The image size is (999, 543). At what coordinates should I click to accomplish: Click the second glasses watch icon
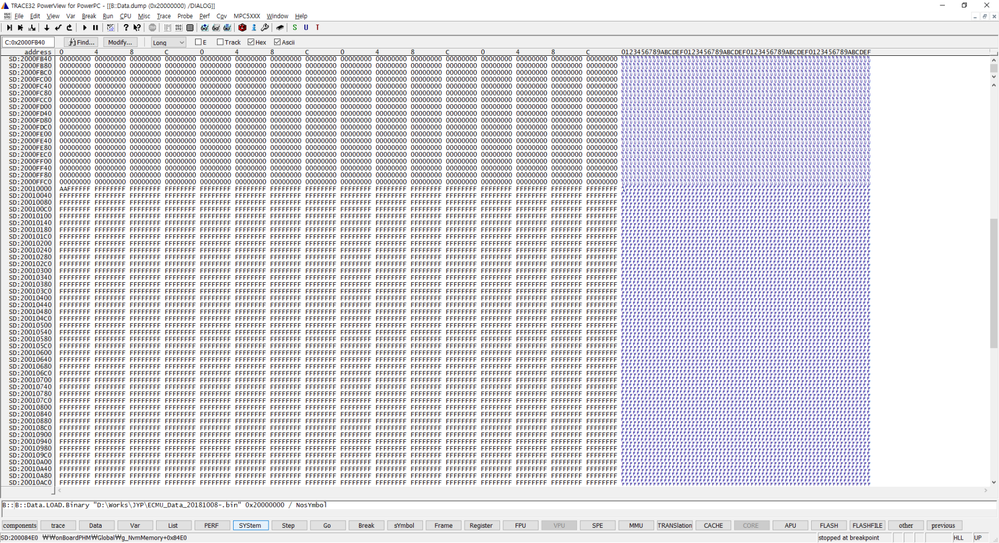point(216,27)
